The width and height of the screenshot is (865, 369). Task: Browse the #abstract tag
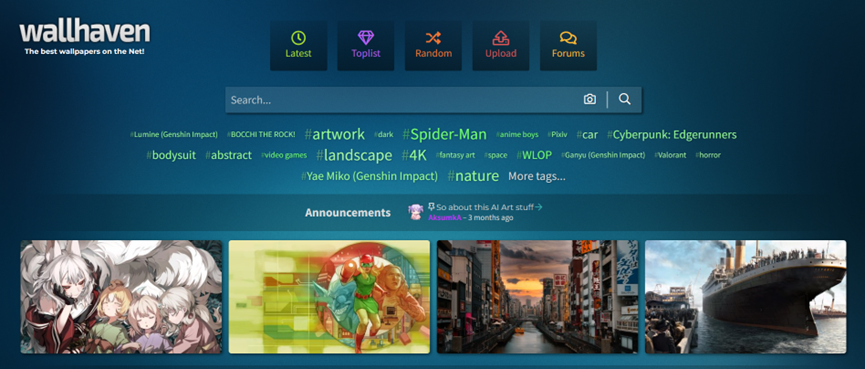(x=228, y=155)
